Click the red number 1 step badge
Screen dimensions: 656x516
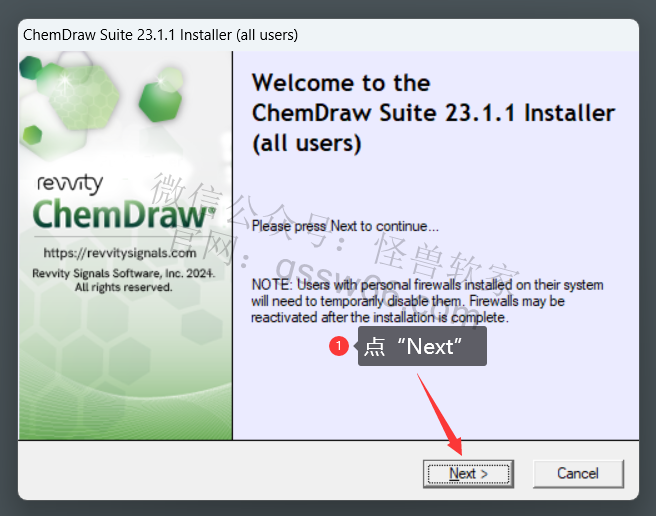pyautogui.click(x=339, y=346)
